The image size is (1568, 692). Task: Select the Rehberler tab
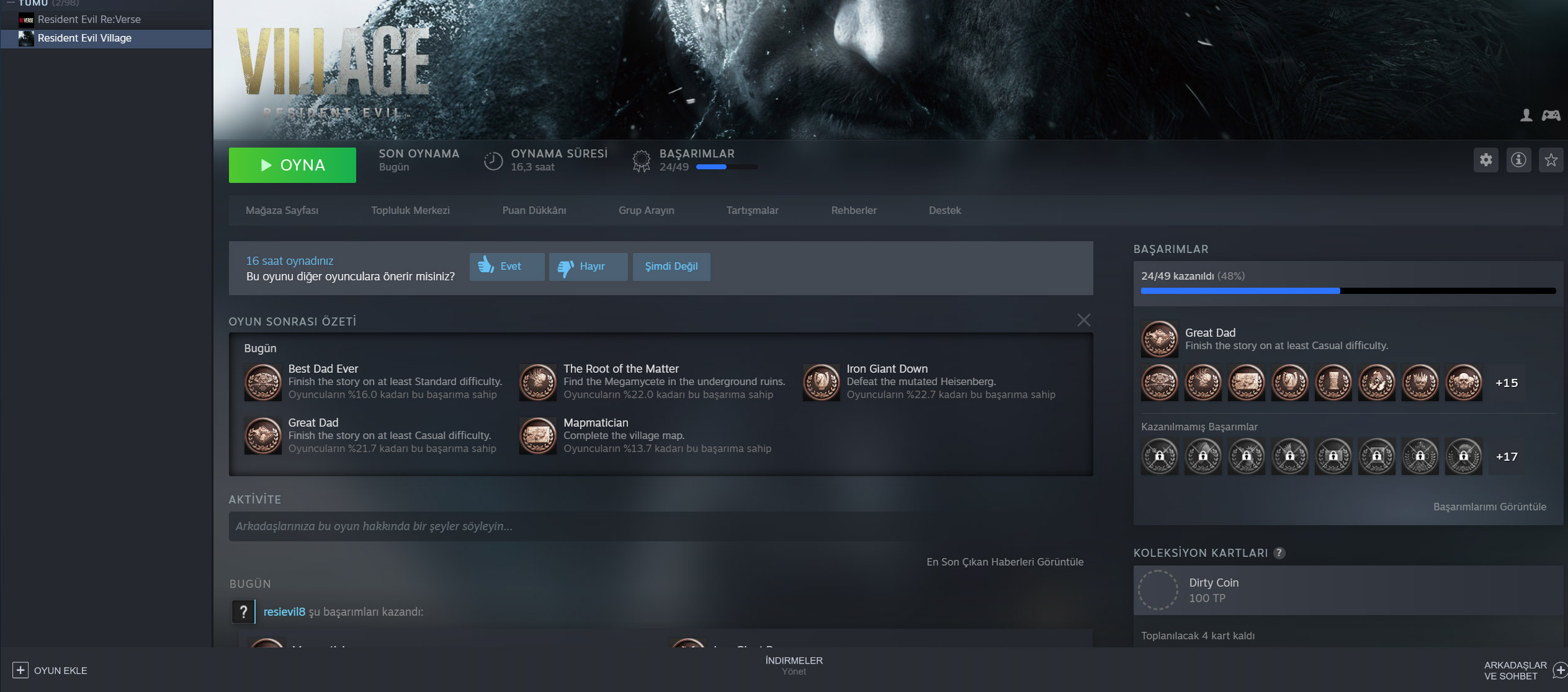point(855,209)
